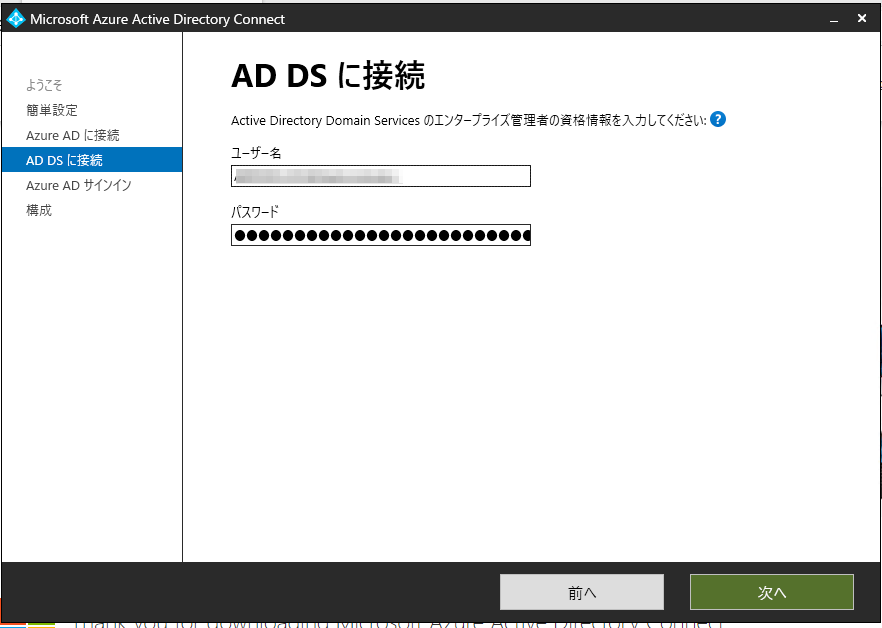Close the Azure AD Connect window
882x628 pixels.
[862, 19]
